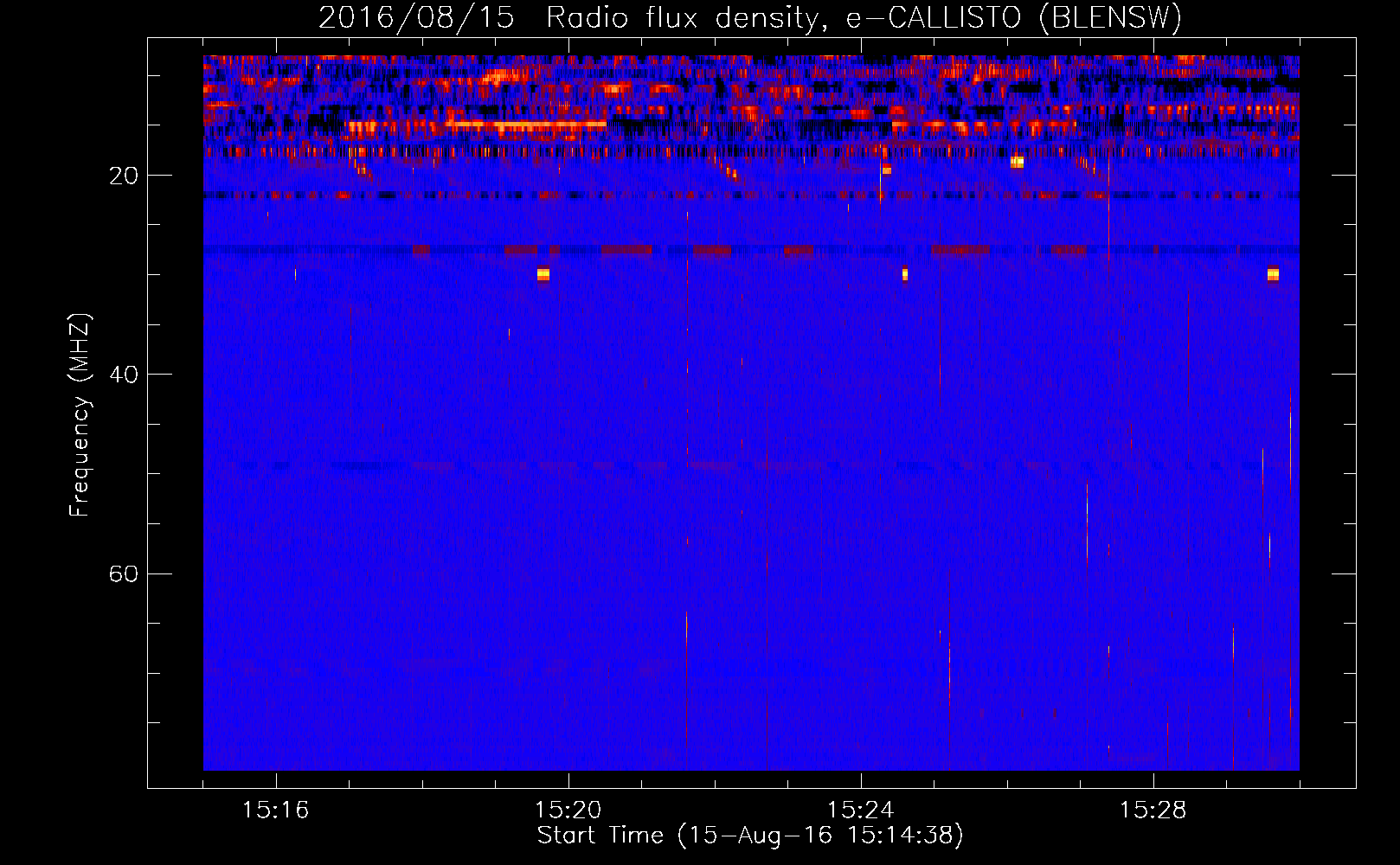Click the 'Frequency (MHZ)' axis label
Image resolution: width=1400 pixels, height=865 pixels.
pyautogui.click(x=79, y=415)
